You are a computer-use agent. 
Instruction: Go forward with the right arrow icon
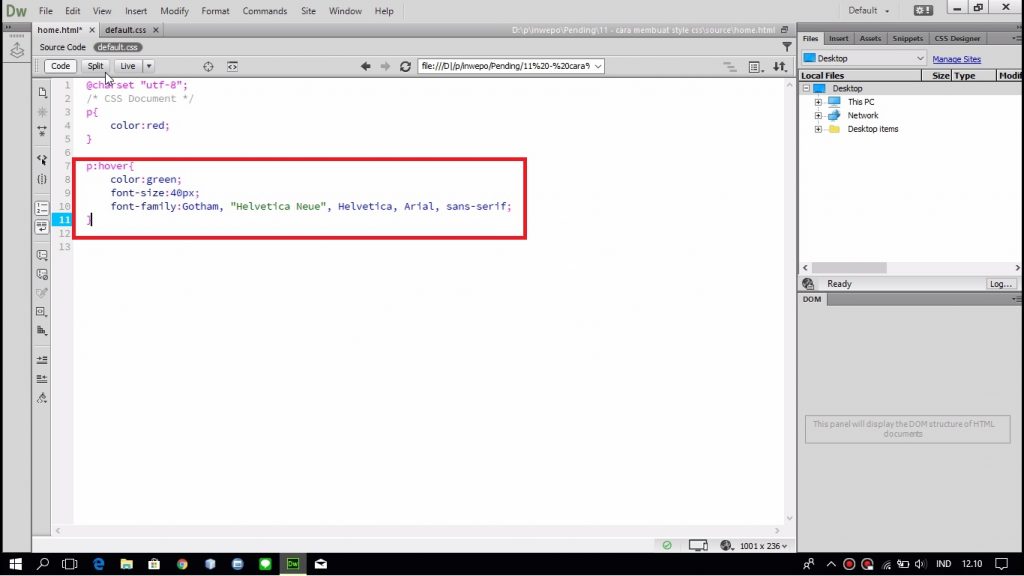point(385,66)
